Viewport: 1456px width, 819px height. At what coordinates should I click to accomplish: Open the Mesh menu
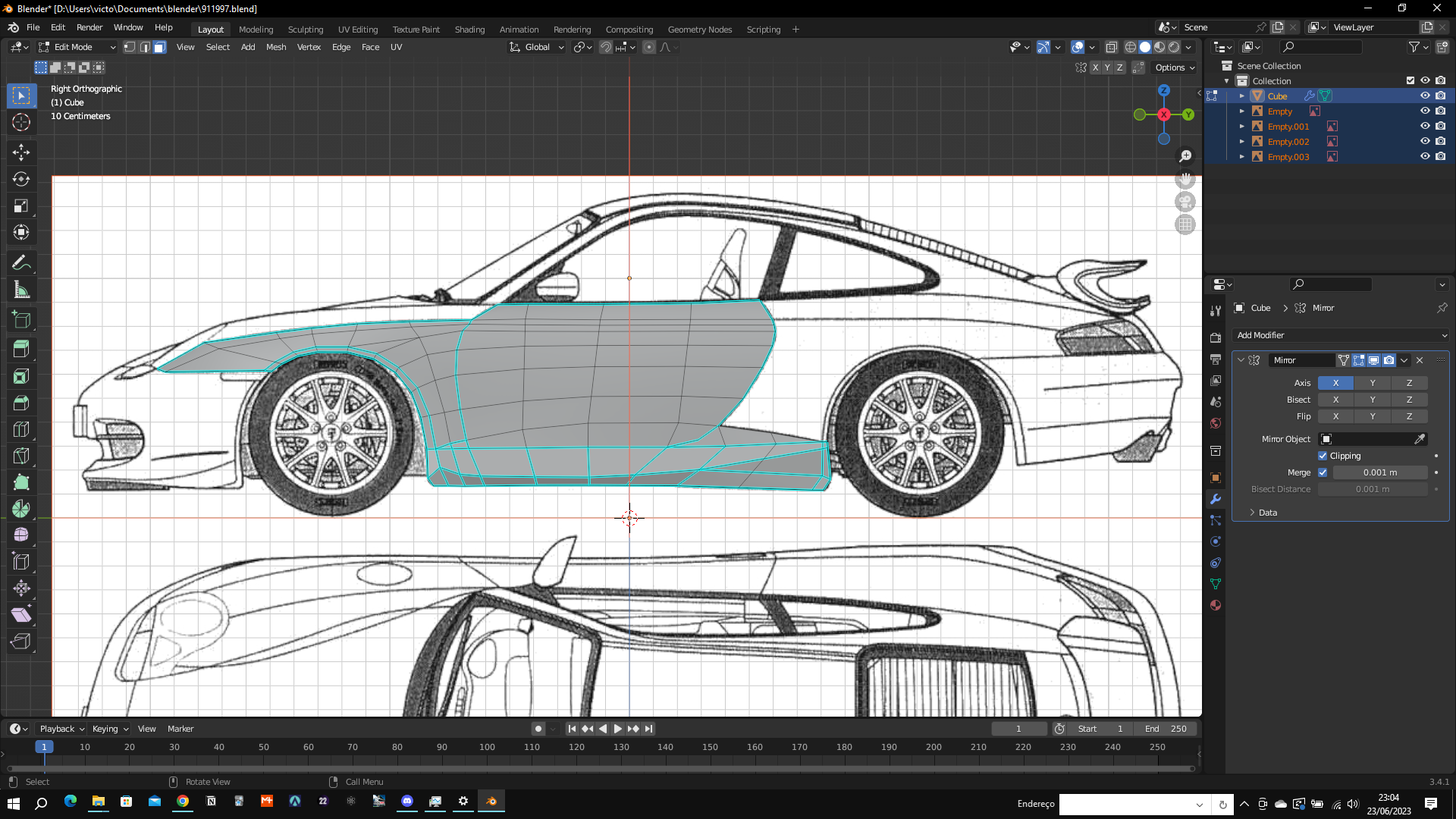coord(276,47)
